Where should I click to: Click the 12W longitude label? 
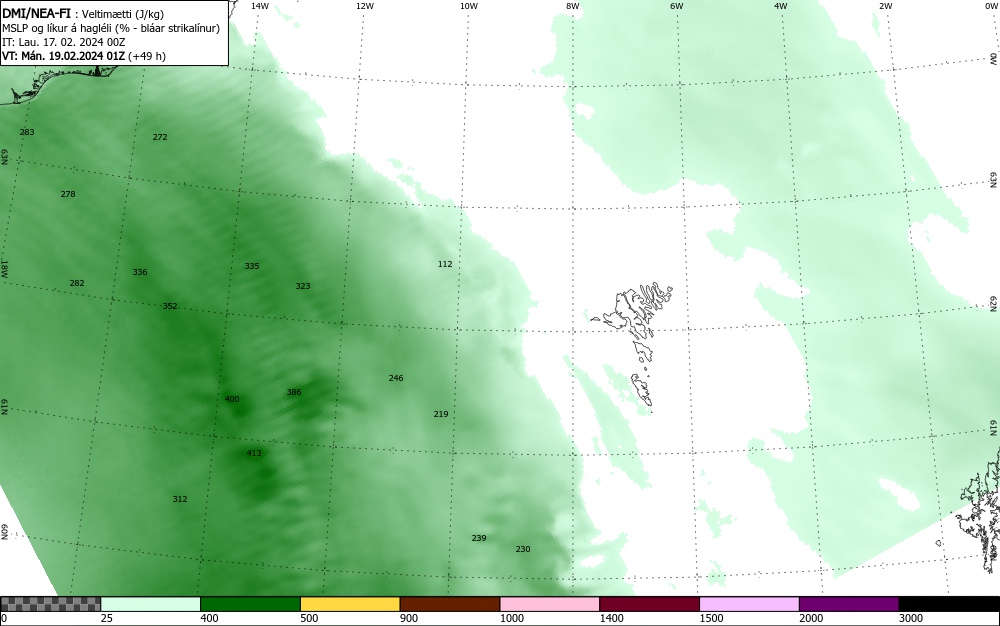tap(365, 6)
